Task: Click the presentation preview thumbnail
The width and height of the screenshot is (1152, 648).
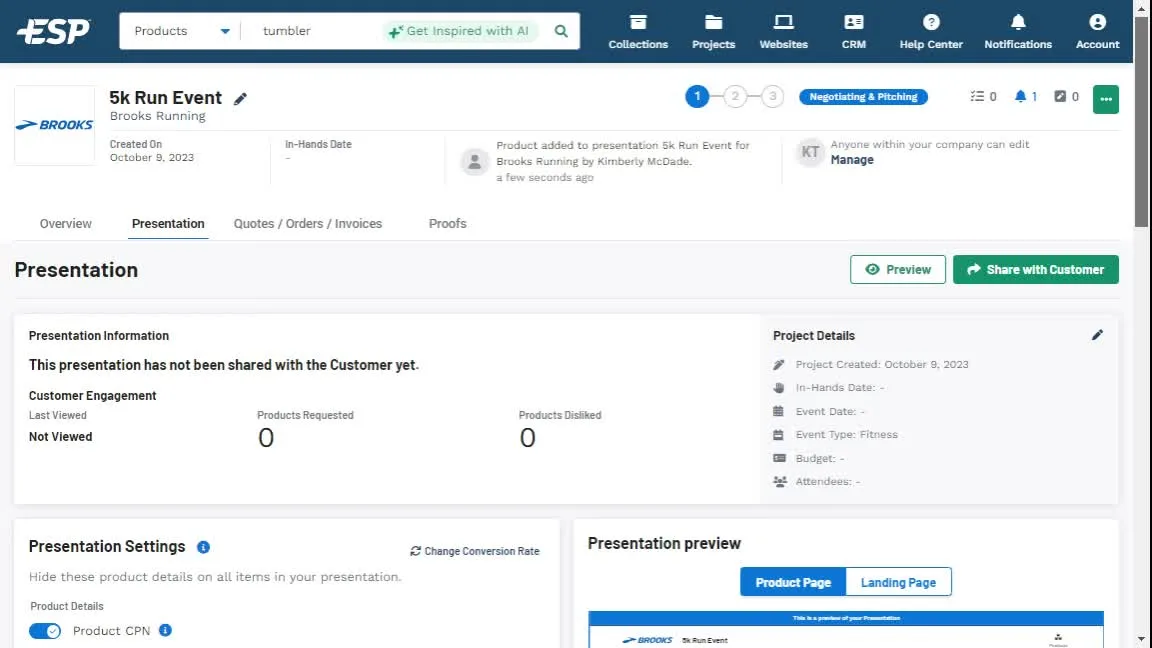Action: 846,630
